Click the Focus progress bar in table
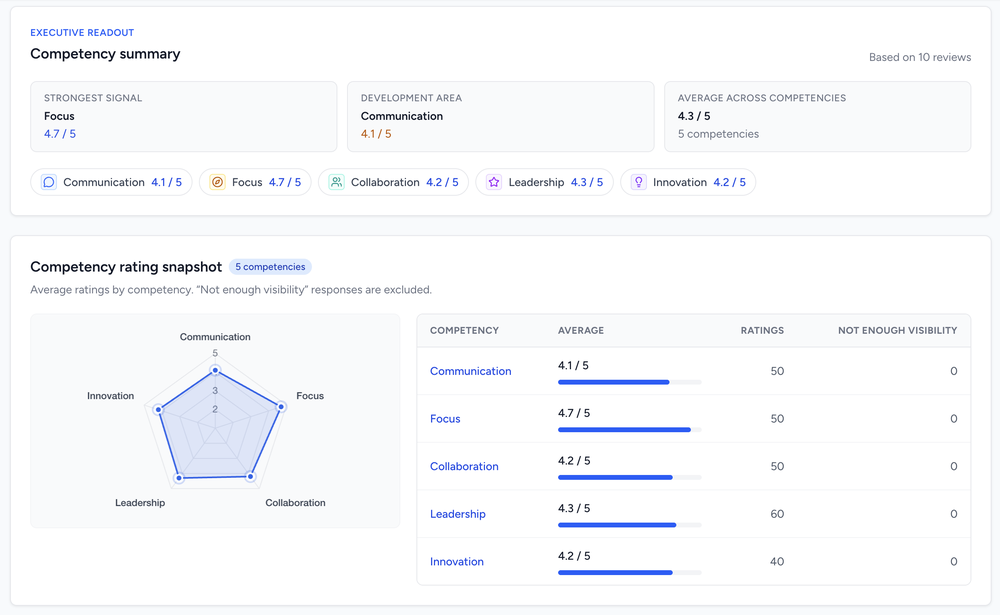The height and width of the screenshot is (615, 1000). [629, 430]
